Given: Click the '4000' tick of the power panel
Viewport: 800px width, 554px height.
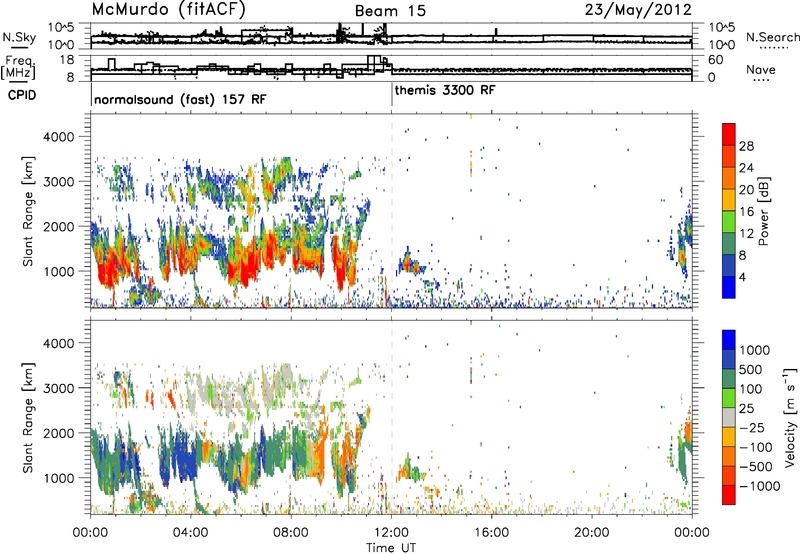Looking at the screenshot, I should point(59,137).
